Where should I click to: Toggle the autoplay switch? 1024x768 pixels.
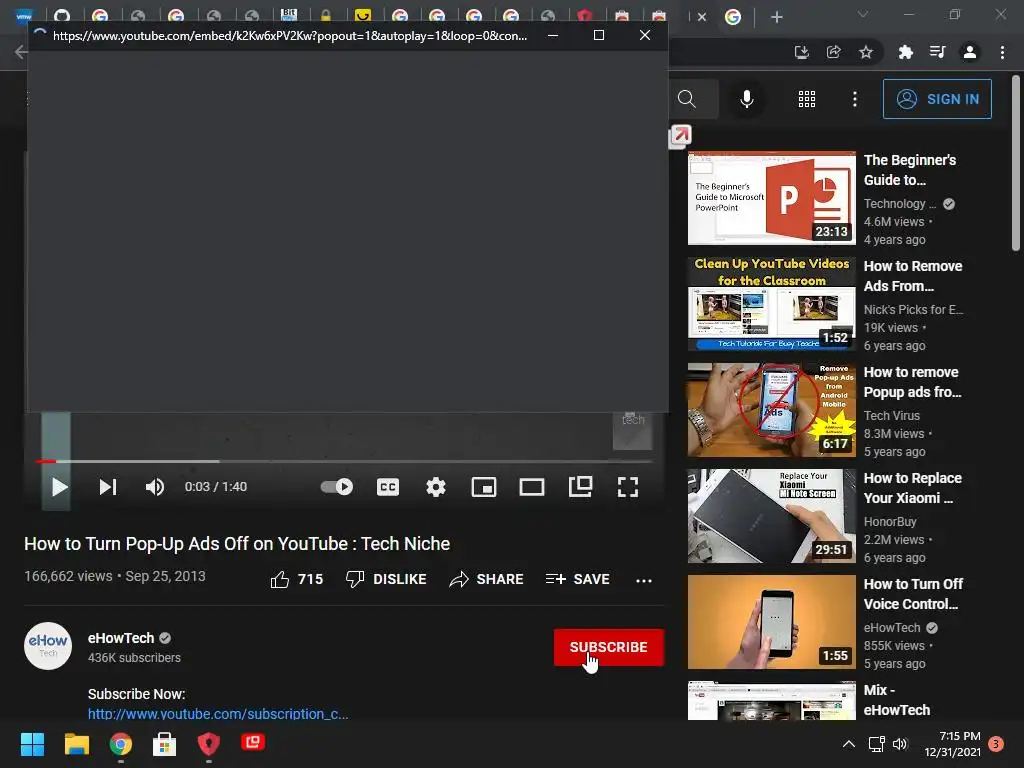coord(337,487)
